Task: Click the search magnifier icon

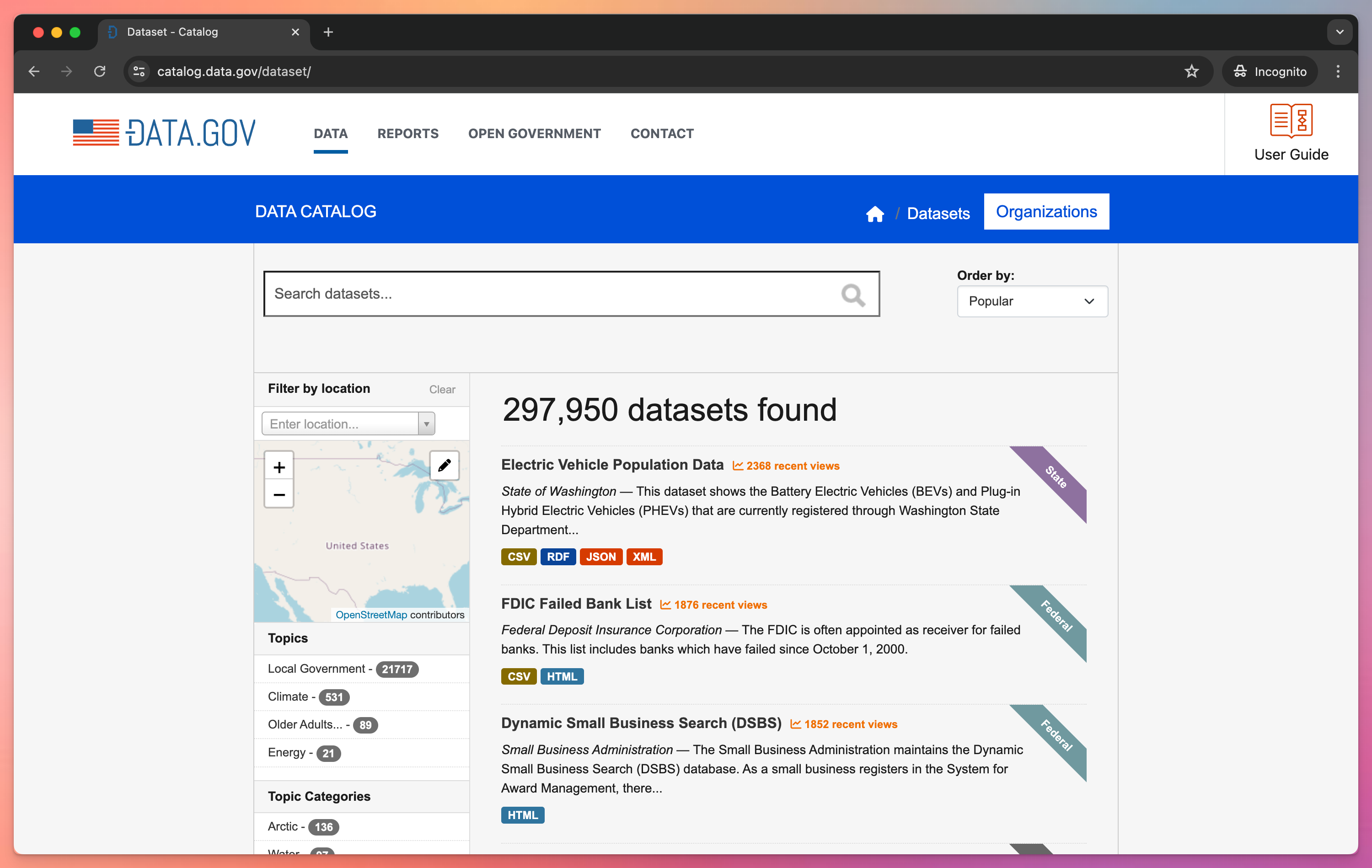Action: click(853, 295)
